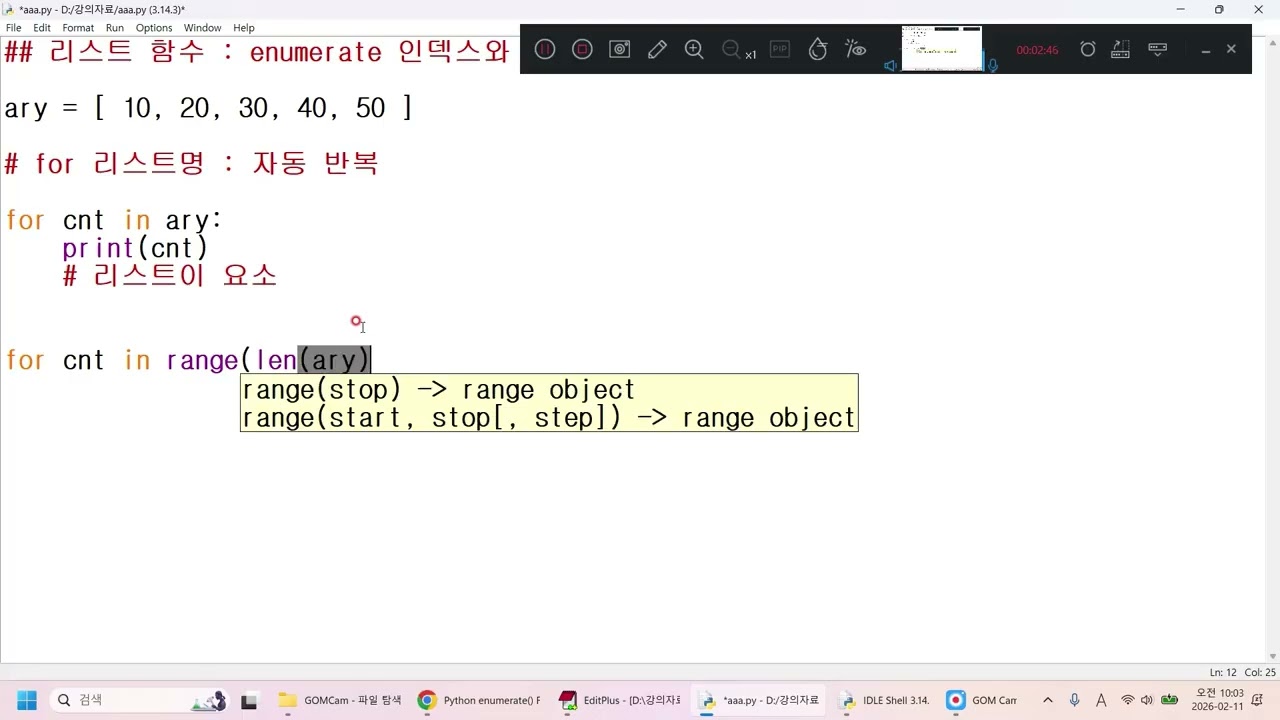Click the Col: 25 status indicator

pyautogui.click(x=1260, y=673)
